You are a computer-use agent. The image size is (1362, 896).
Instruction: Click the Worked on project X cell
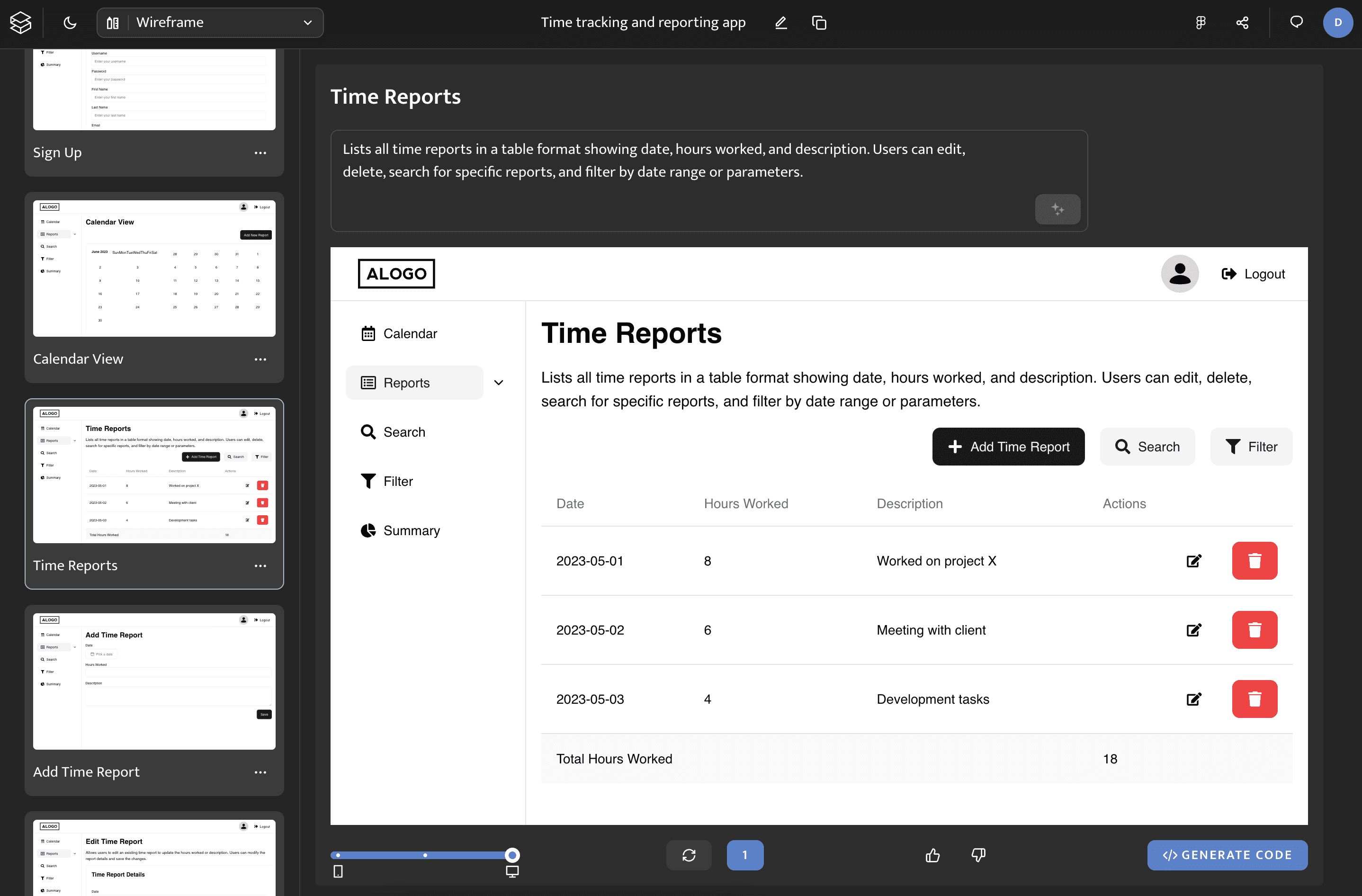936,561
